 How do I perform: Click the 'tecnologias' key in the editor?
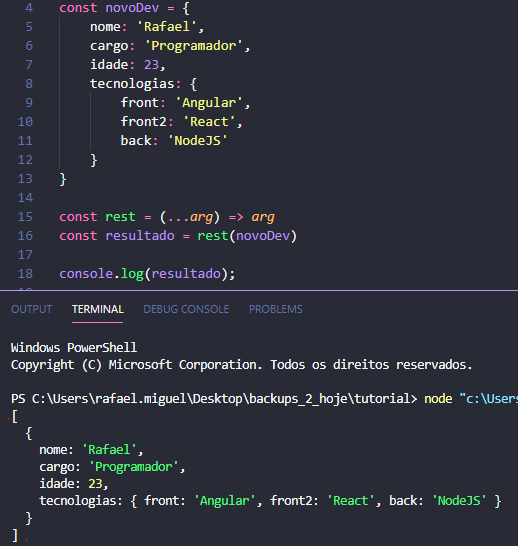132,84
